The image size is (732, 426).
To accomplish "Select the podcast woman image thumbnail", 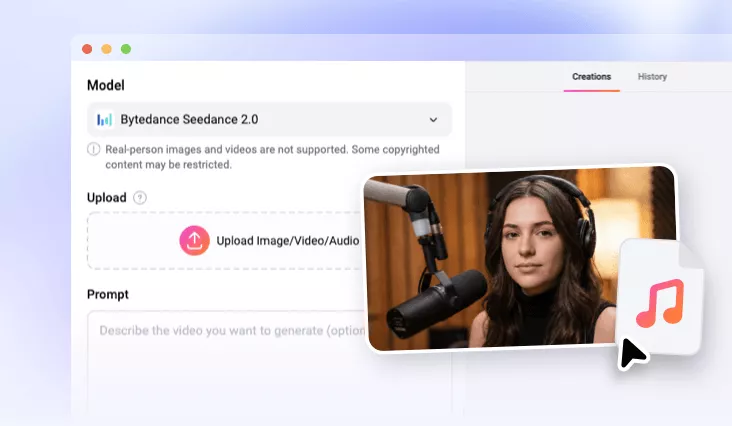I will [x=519, y=259].
